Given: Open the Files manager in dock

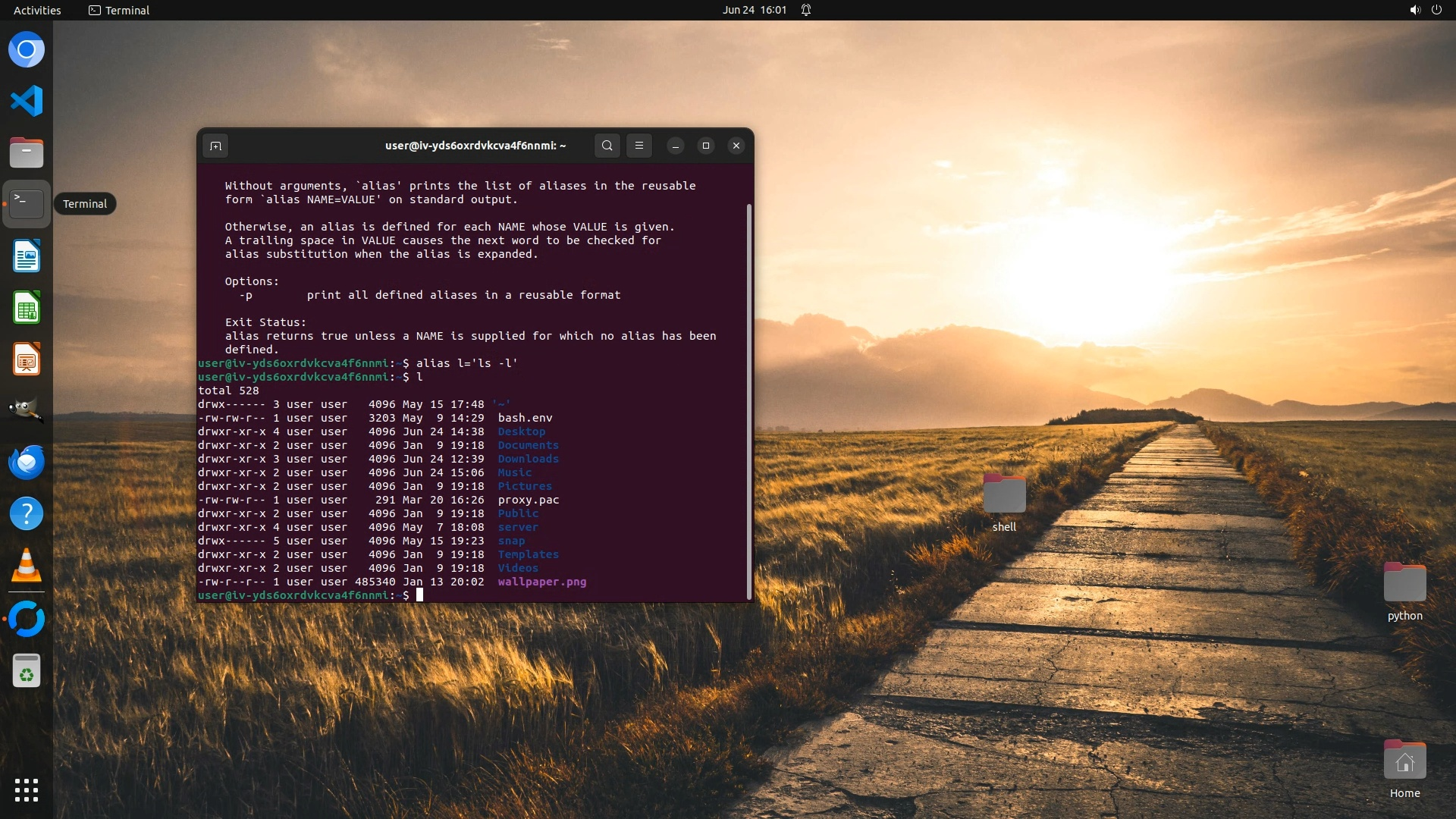Looking at the screenshot, I should (27, 152).
